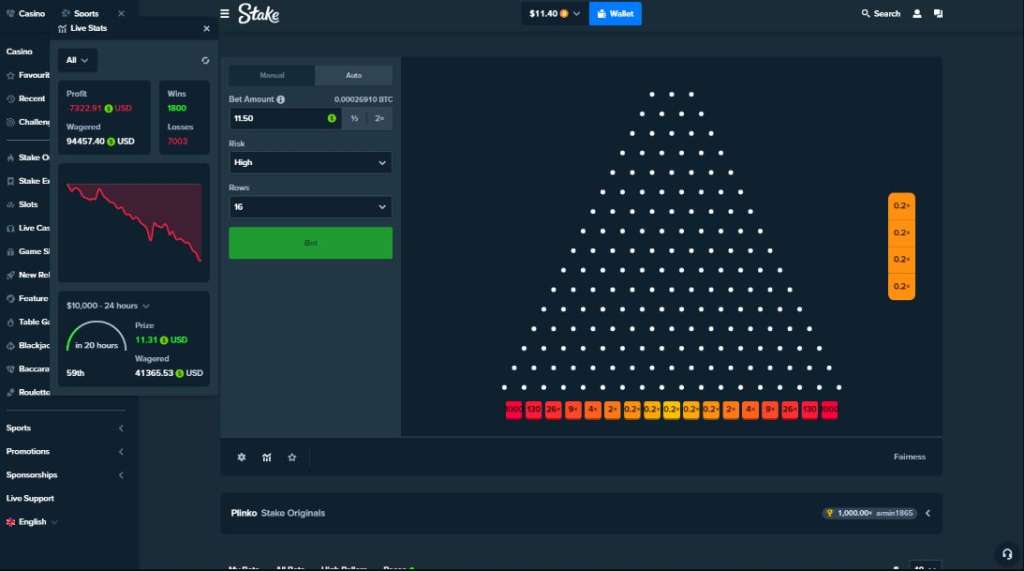Open the search tool in the header
The image size is (1024, 571).
coord(880,13)
